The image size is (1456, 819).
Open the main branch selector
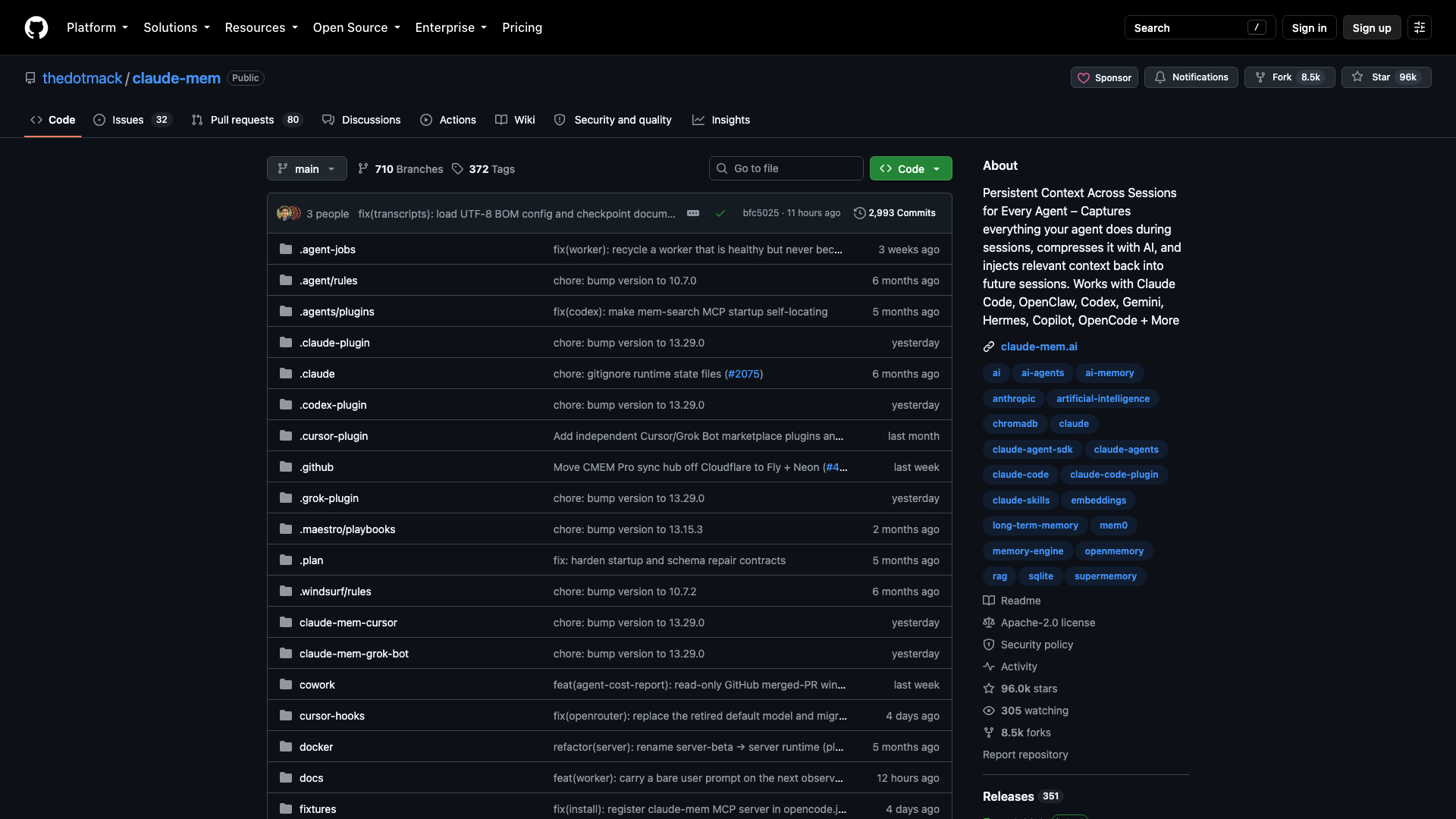(306, 168)
